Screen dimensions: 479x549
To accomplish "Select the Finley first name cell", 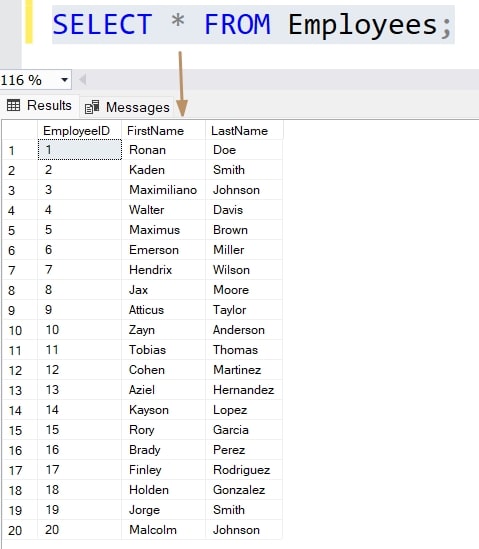I will click(x=164, y=470).
